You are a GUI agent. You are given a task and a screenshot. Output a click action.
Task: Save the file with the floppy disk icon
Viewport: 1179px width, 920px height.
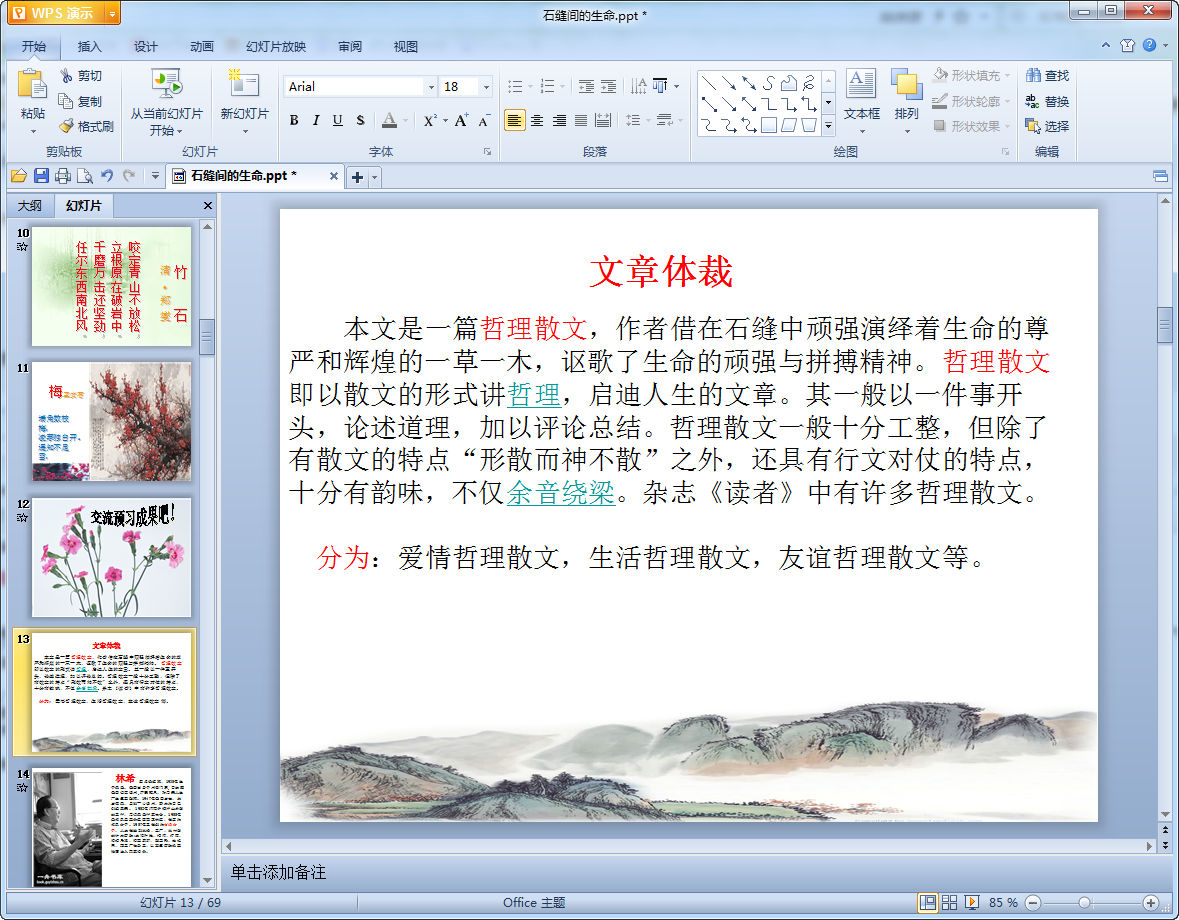(41, 176)
